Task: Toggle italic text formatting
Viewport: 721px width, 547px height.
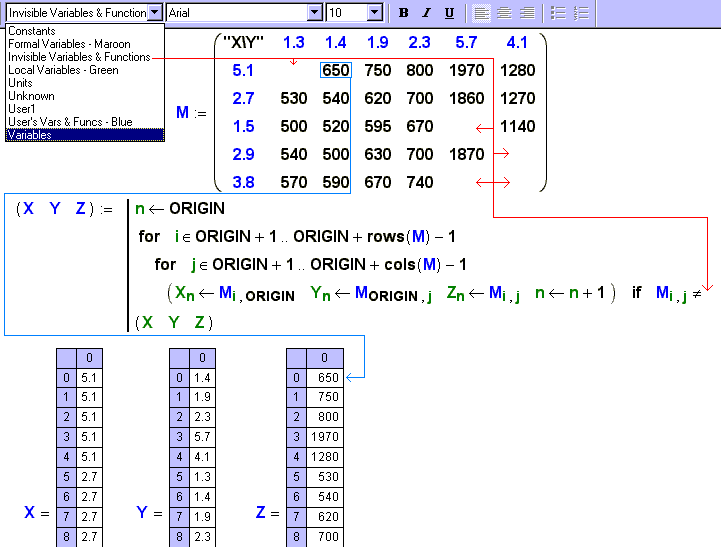Action: (x=426, y=13)
